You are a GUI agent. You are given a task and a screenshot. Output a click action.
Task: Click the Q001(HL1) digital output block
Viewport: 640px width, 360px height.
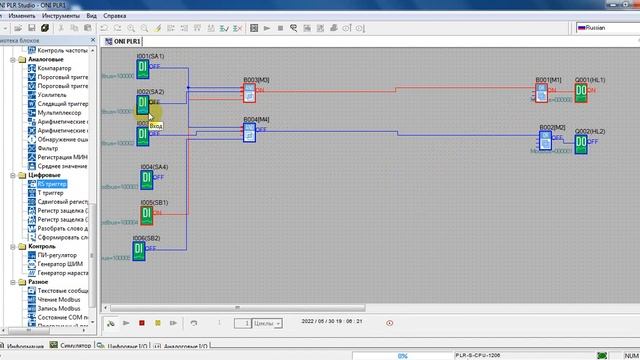(x=581, y=93)
